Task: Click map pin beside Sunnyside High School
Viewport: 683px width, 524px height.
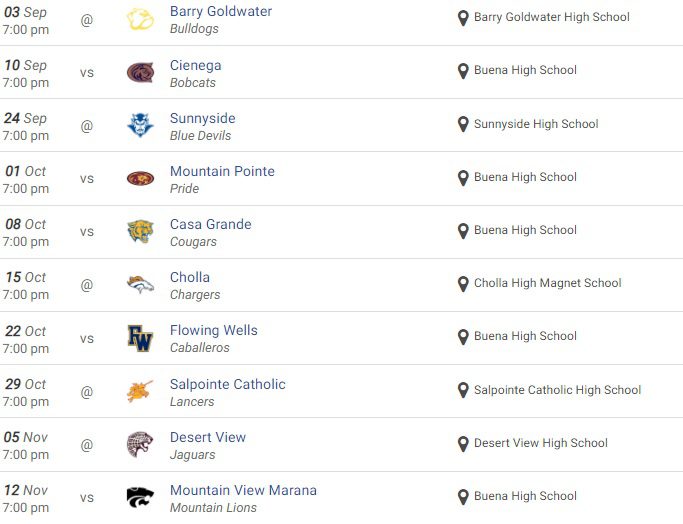Action: (x=463, y=125)
